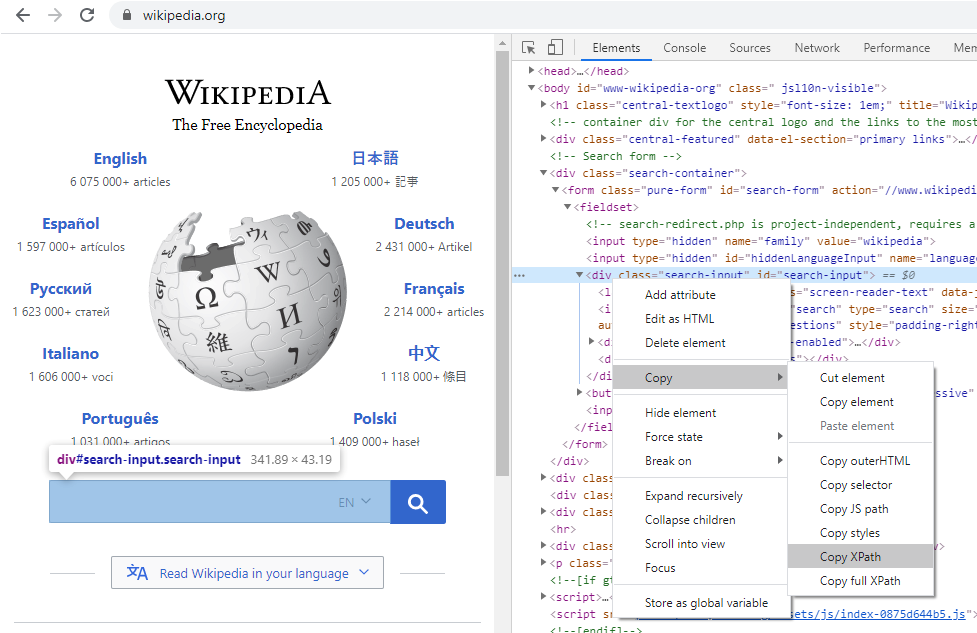
Task: Click the inspect element picker icon
Action: point(529,48)
